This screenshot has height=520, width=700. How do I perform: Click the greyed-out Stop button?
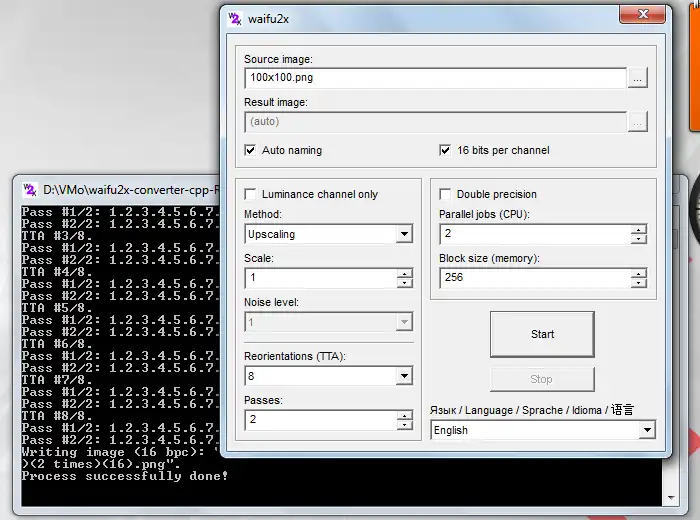click(x=542, y=379)
